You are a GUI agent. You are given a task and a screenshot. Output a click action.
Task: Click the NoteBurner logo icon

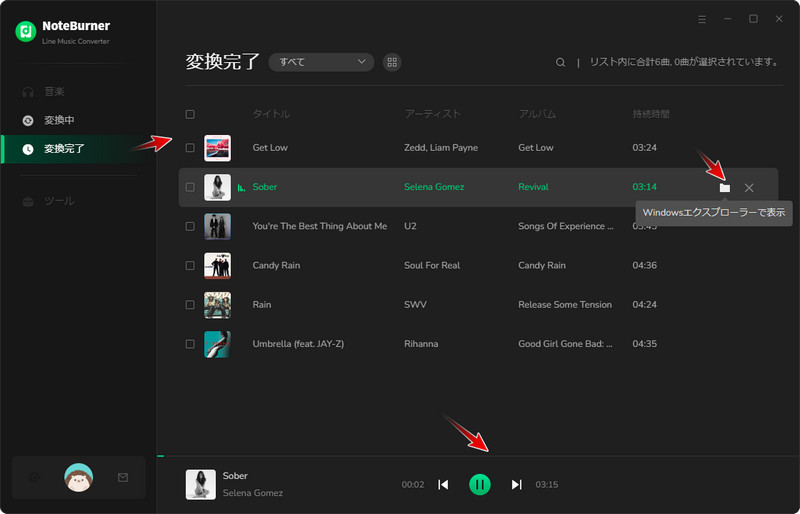(26, 32)
